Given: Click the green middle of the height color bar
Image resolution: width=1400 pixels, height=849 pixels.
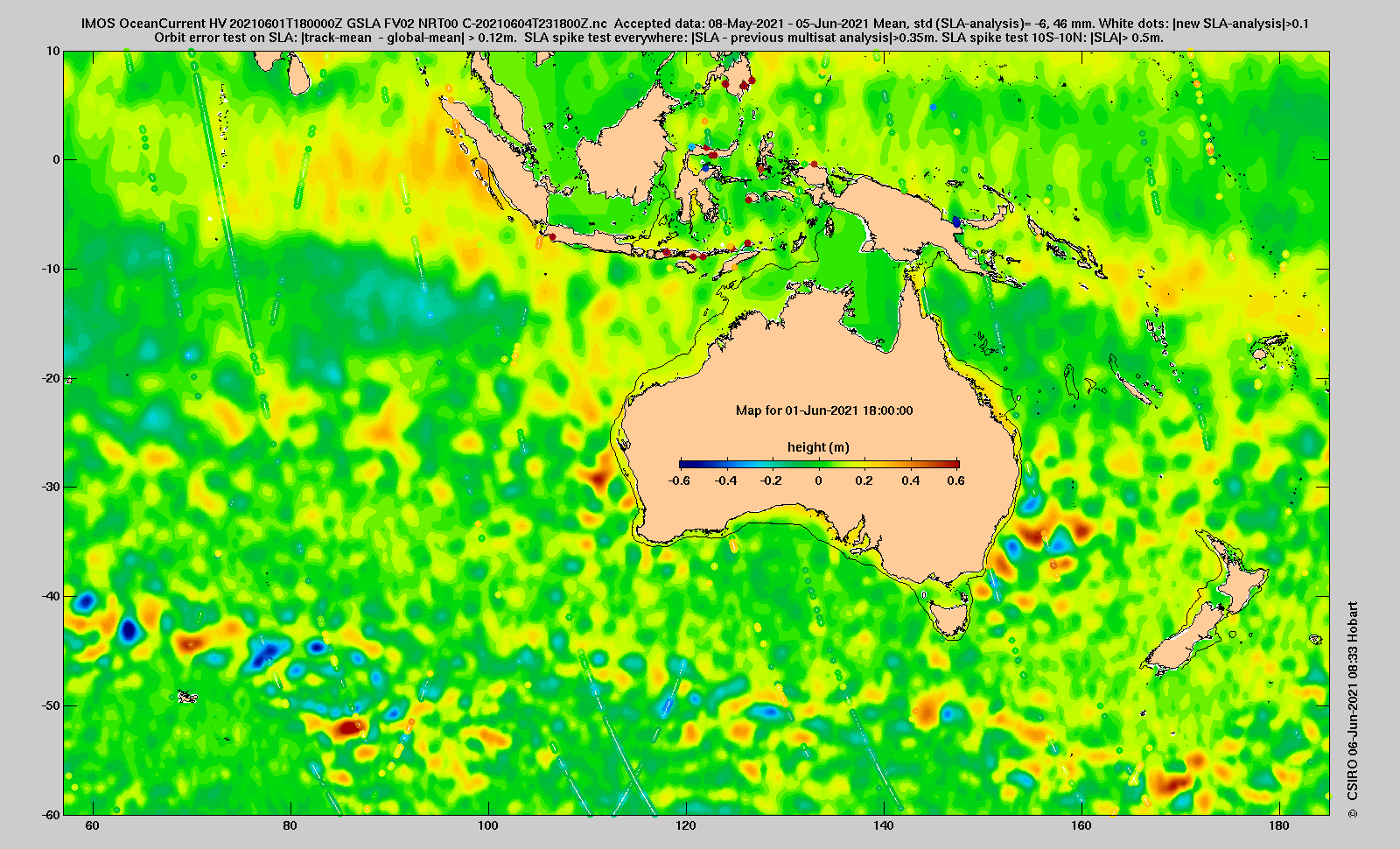Looking at the screenshot, I should pyautogui.click(x=819, y=464).
